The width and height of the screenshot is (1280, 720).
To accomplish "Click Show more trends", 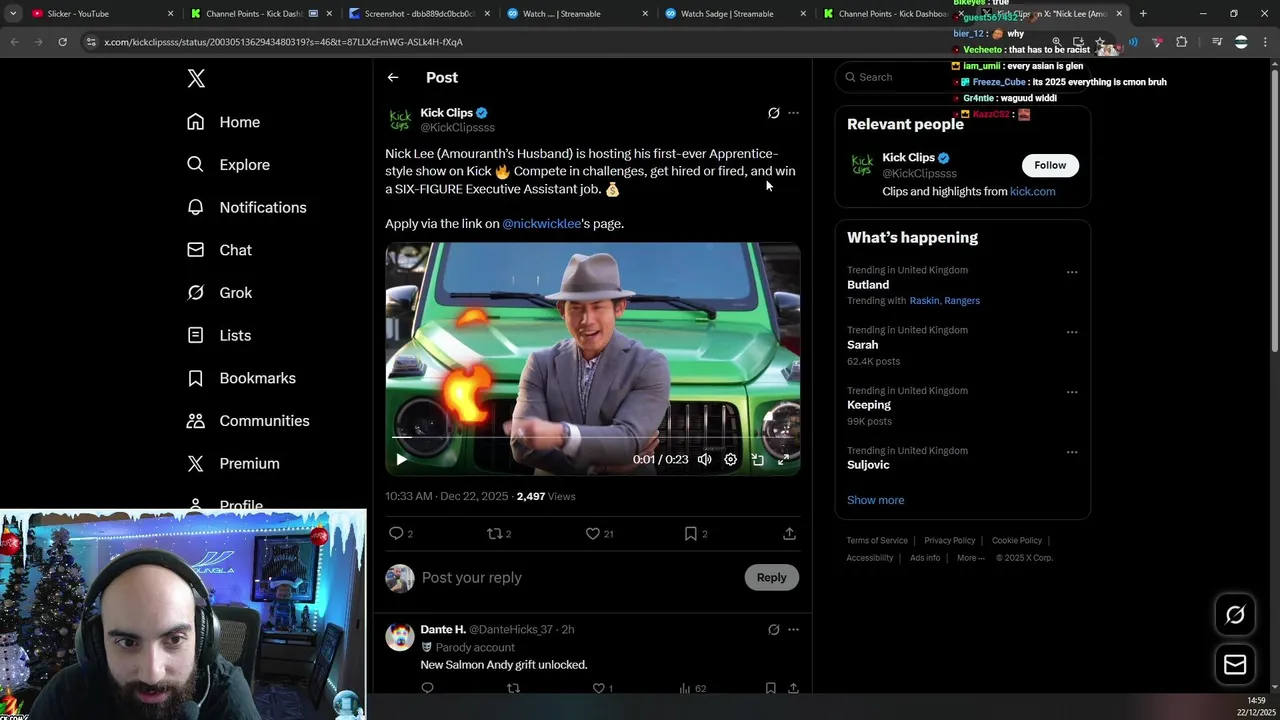I will (875, 500).
